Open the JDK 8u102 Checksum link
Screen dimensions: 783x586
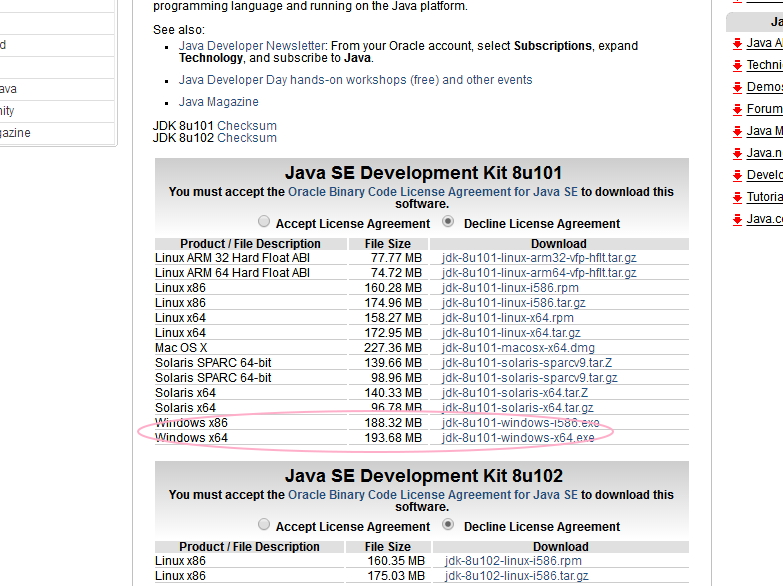[x=247, y=138]
